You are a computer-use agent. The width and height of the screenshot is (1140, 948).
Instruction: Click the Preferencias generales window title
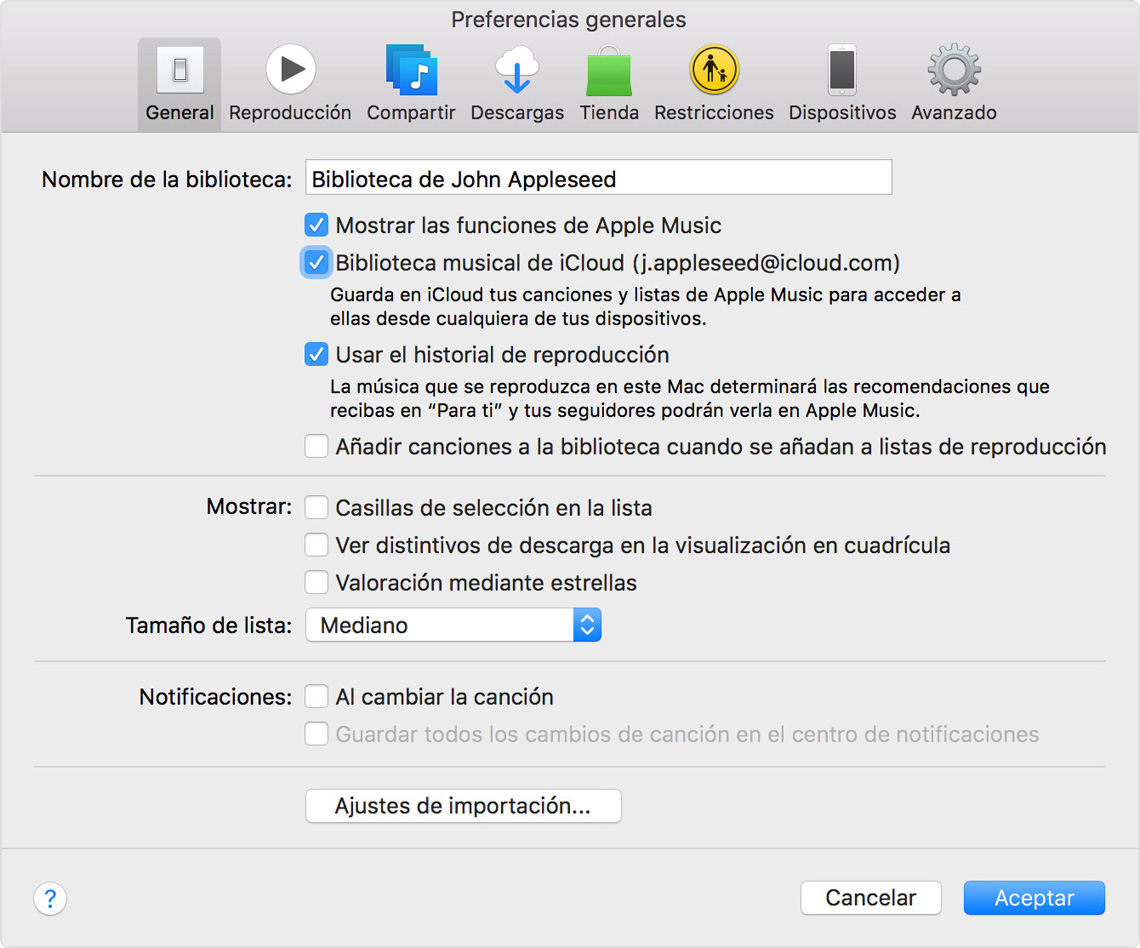[x=569, y=20]
